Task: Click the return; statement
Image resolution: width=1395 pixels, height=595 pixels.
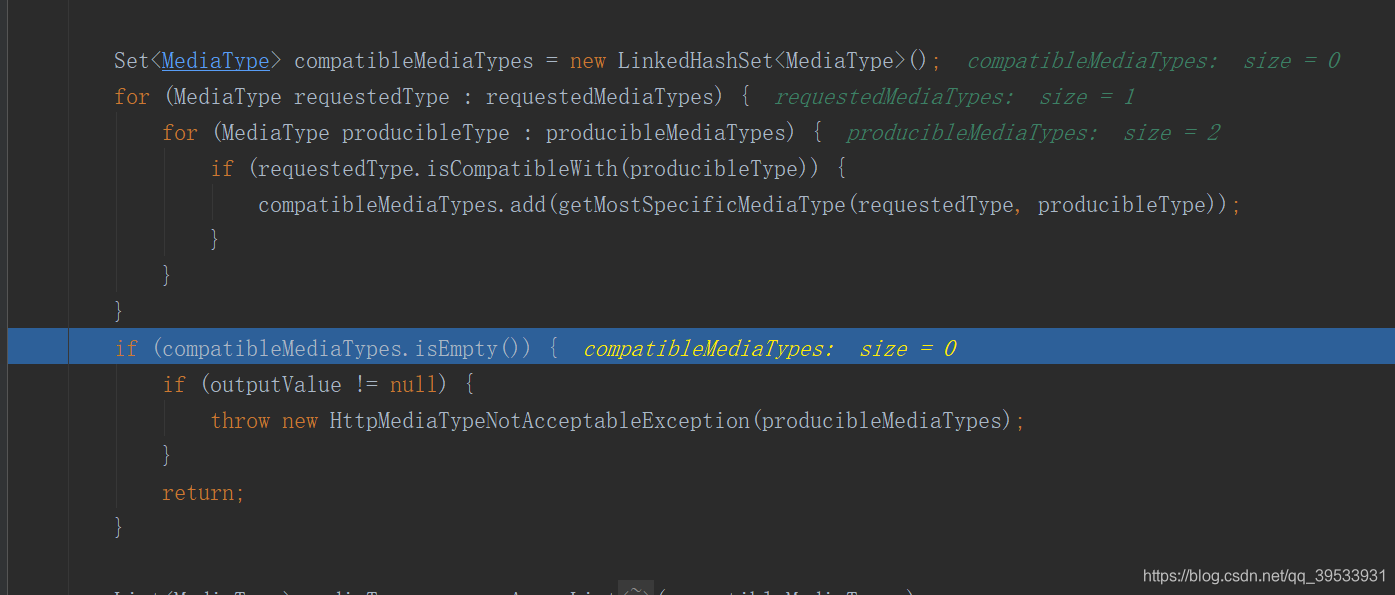Action: click(203, 493)
